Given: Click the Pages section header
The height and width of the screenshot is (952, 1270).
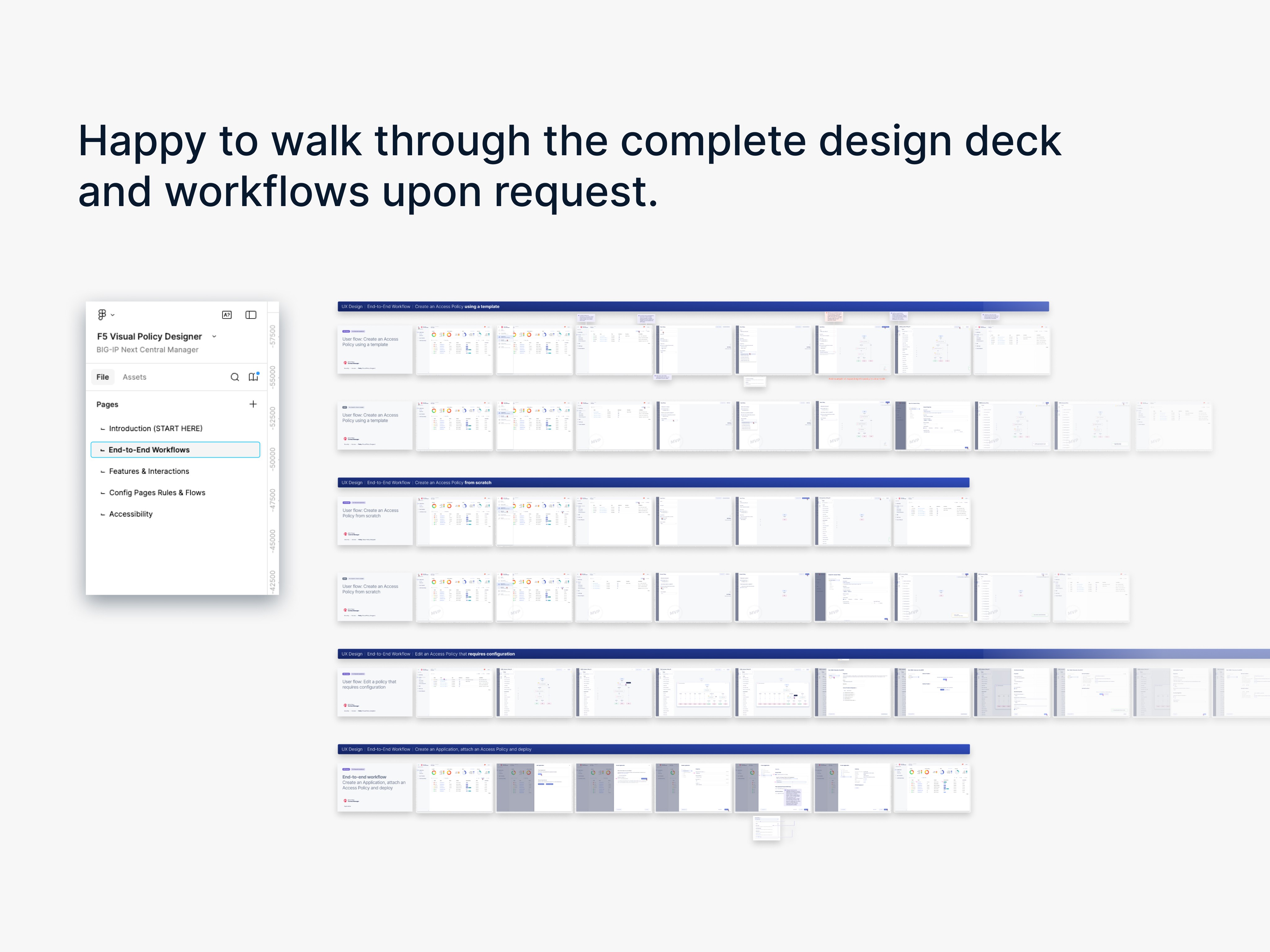Looking at the screenshot, I should tap(107, 404).
